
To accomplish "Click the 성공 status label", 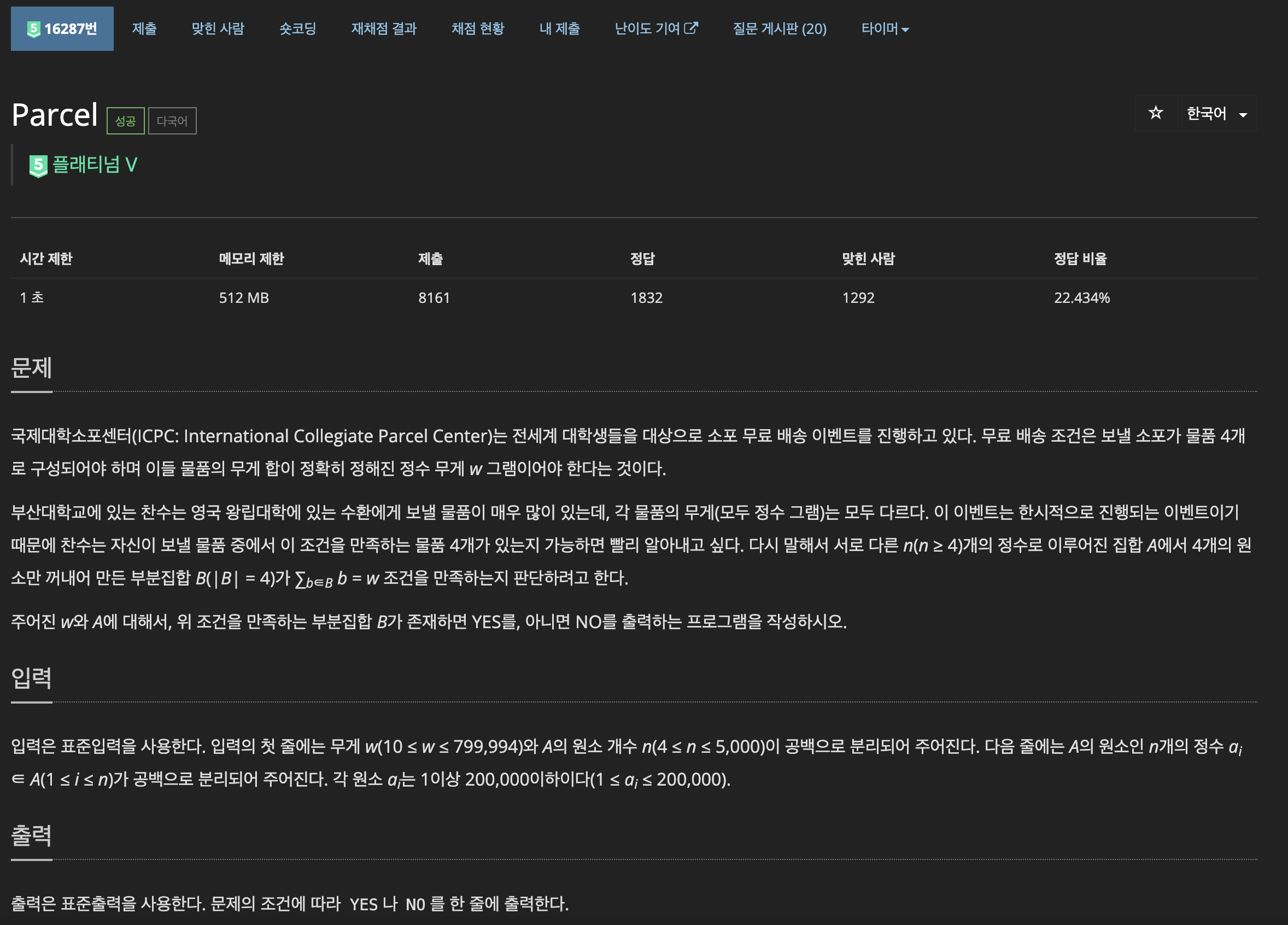I will tap(126, 121).
